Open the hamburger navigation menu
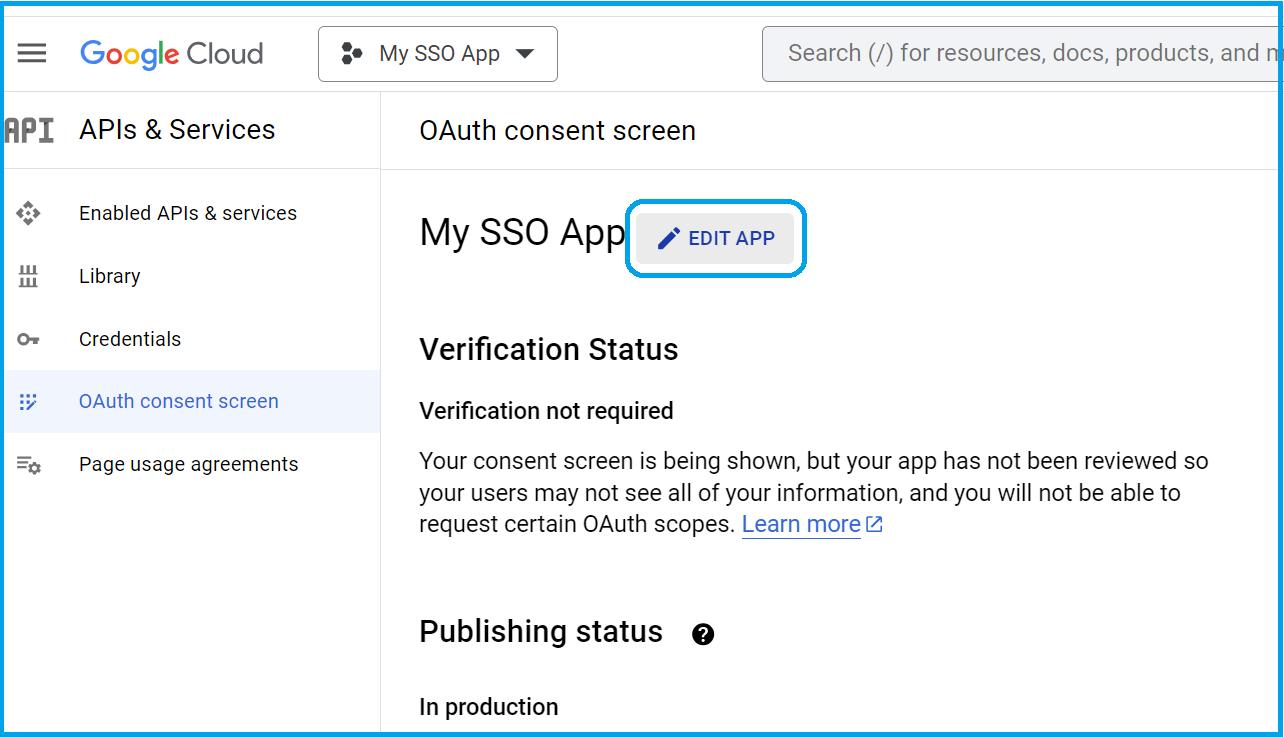Screen dimensions: 1284x737 point(32,53)
